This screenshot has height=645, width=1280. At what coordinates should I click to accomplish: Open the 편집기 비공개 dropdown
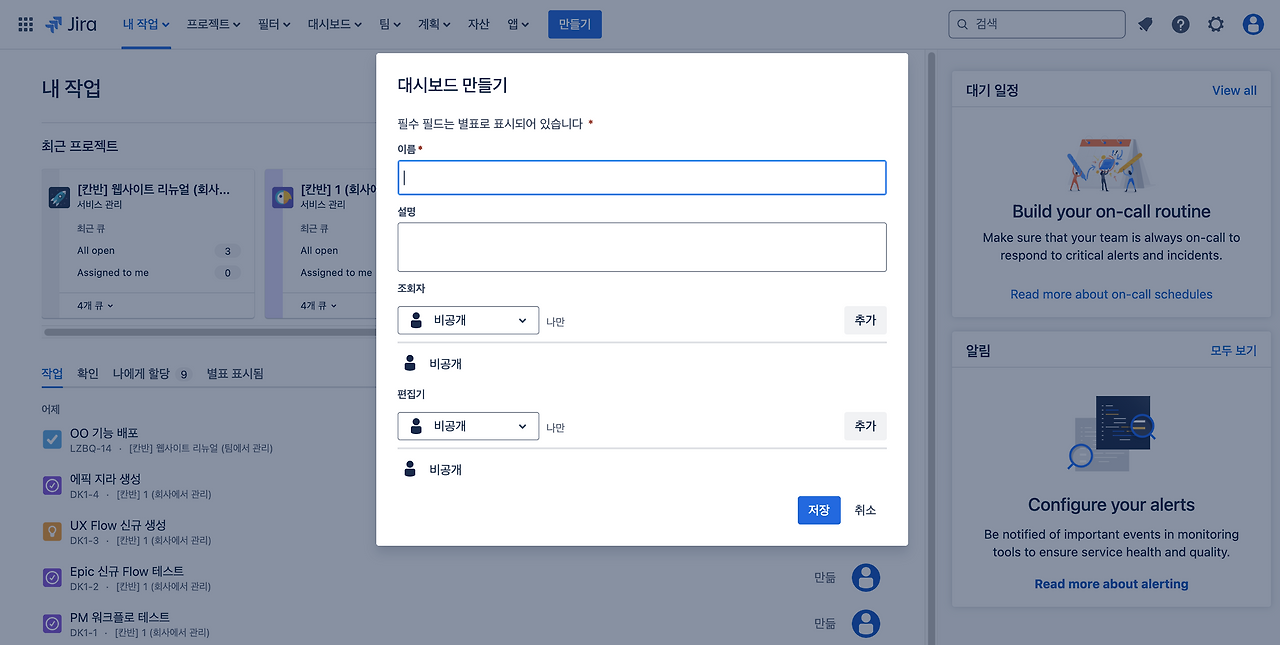click(x=468, y=426)
